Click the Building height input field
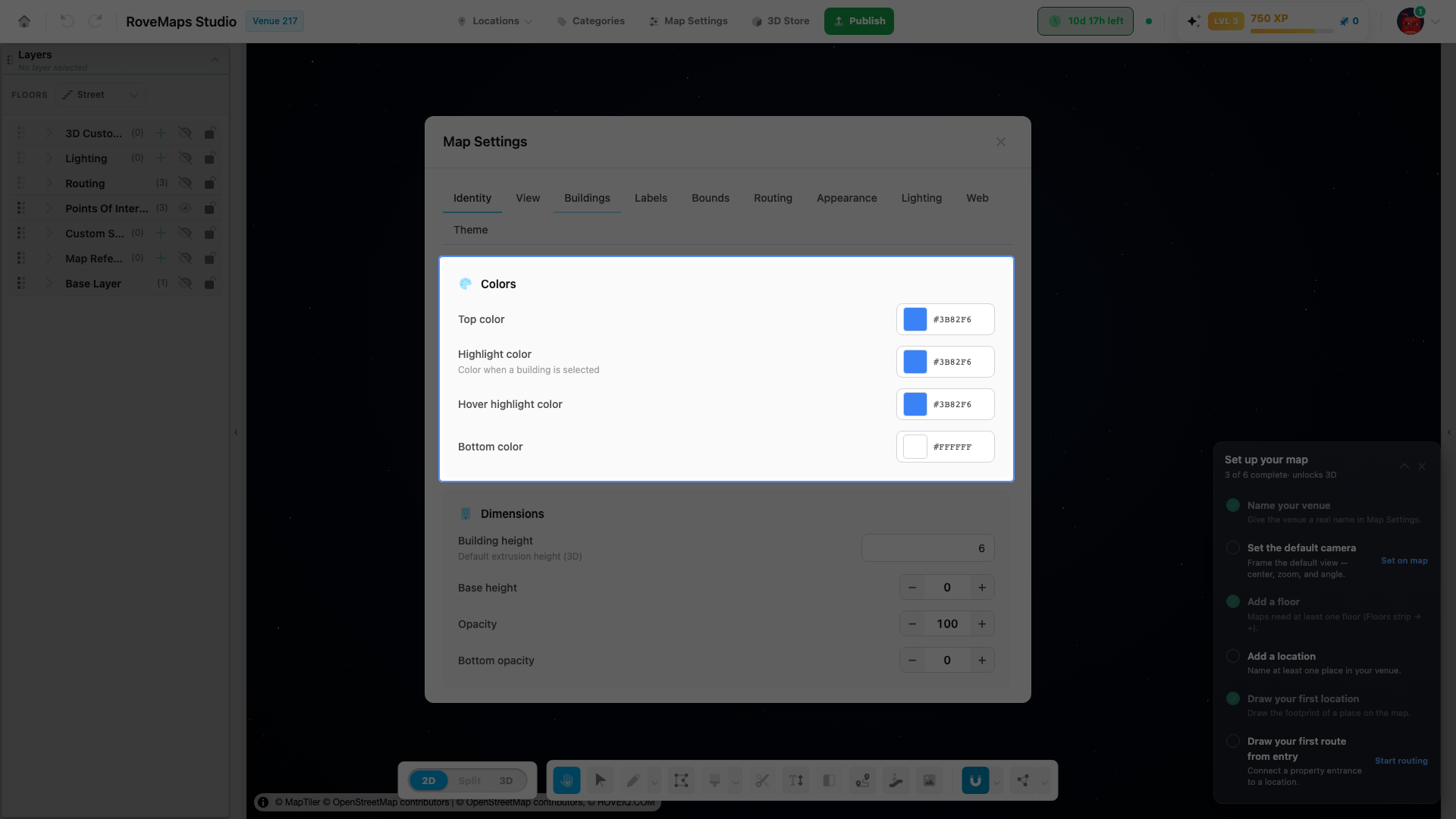This screenshot has width=1456, height=819. [x=927, y=548]
